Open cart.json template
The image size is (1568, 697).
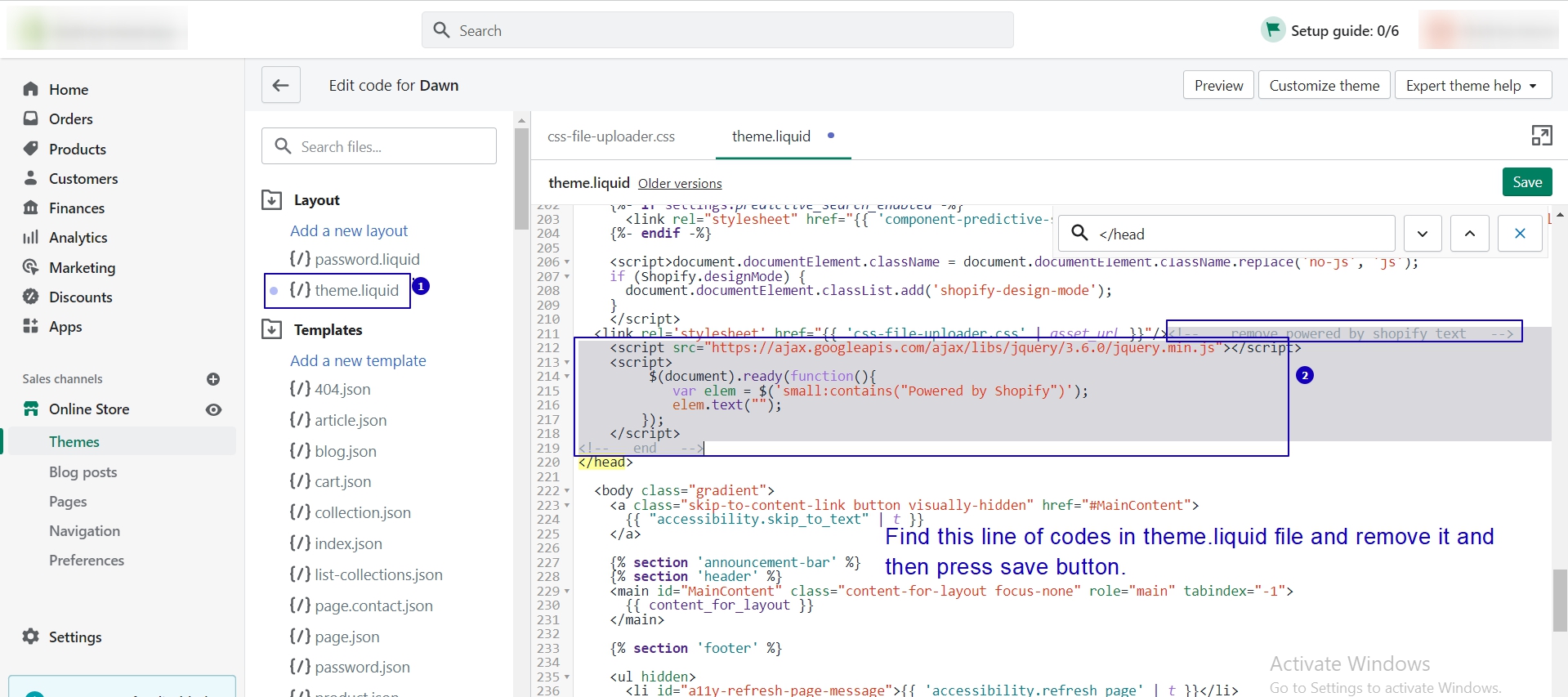tap(330, 481)
